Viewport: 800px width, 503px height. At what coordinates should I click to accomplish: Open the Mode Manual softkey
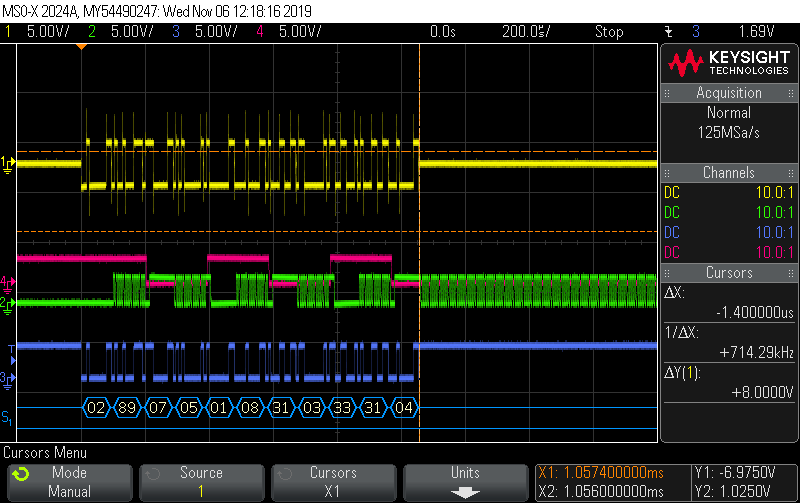point(69,482)
